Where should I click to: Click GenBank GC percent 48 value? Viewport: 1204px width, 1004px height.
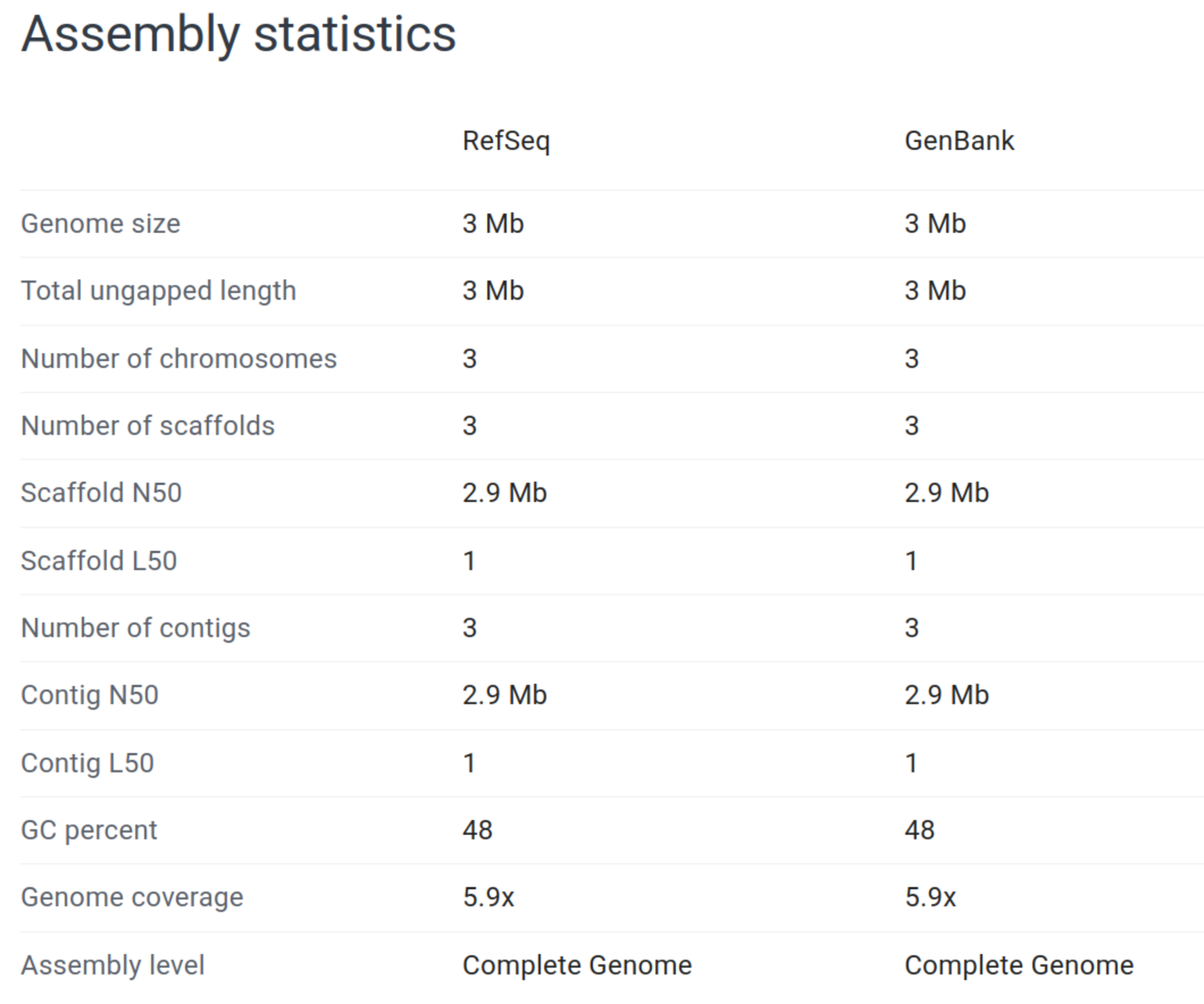tap(919, 831)
